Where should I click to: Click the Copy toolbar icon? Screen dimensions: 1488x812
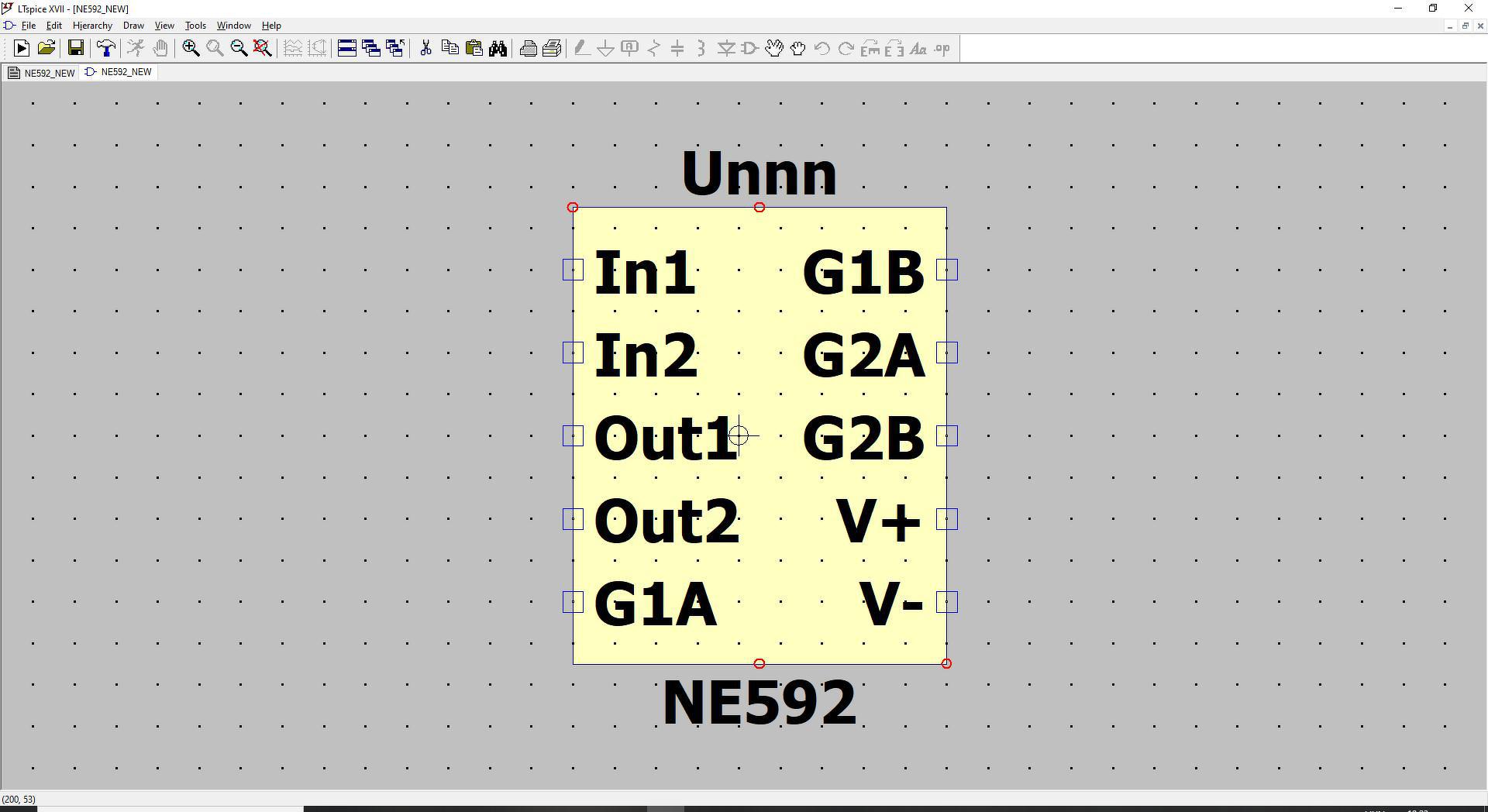pyautogui.click(x=449, y=49)
